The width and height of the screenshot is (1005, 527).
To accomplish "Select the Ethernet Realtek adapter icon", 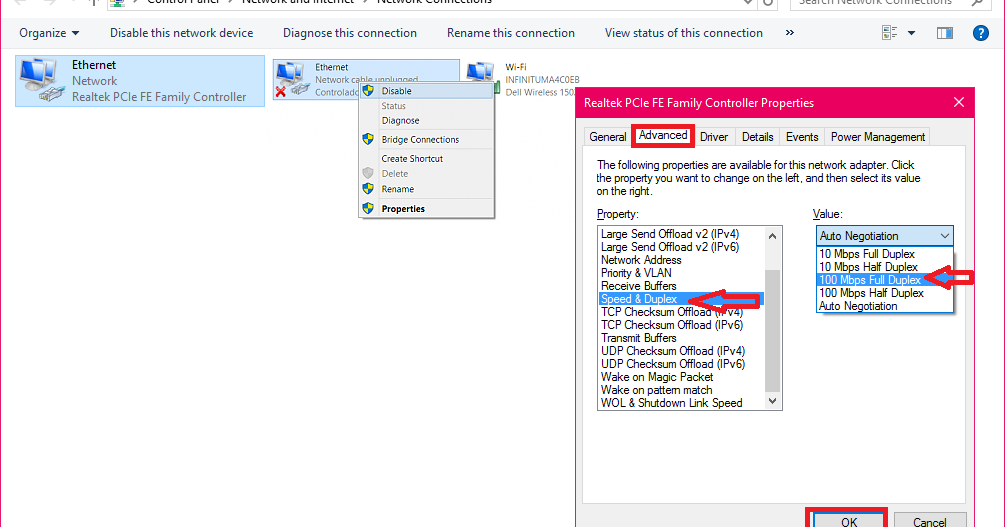I will click(42, 80).
